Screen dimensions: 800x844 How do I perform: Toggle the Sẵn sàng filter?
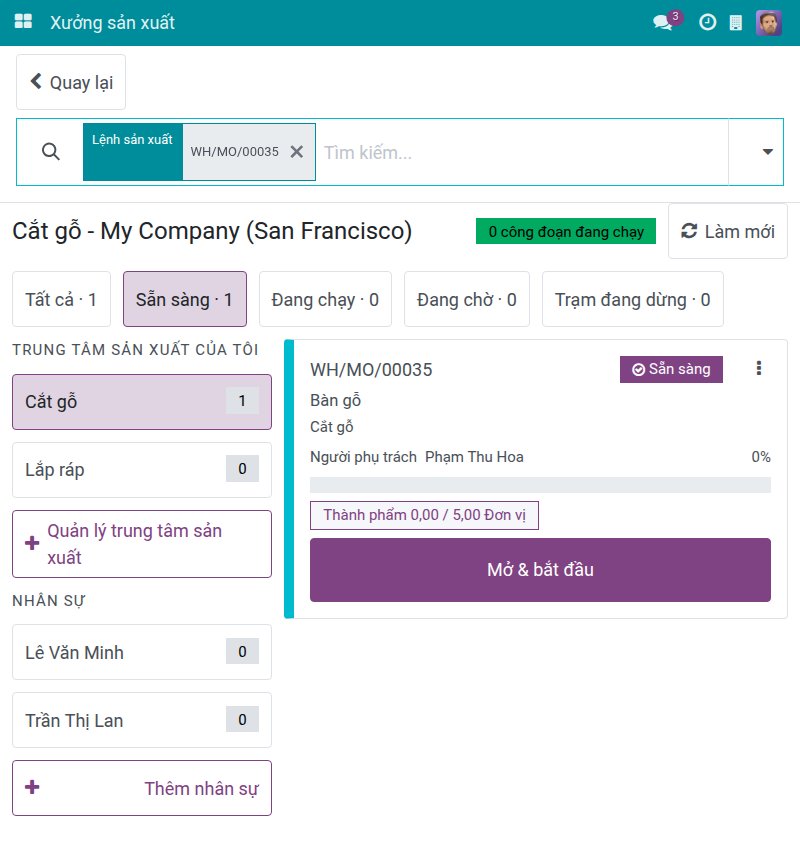click(x=185, y=299)
